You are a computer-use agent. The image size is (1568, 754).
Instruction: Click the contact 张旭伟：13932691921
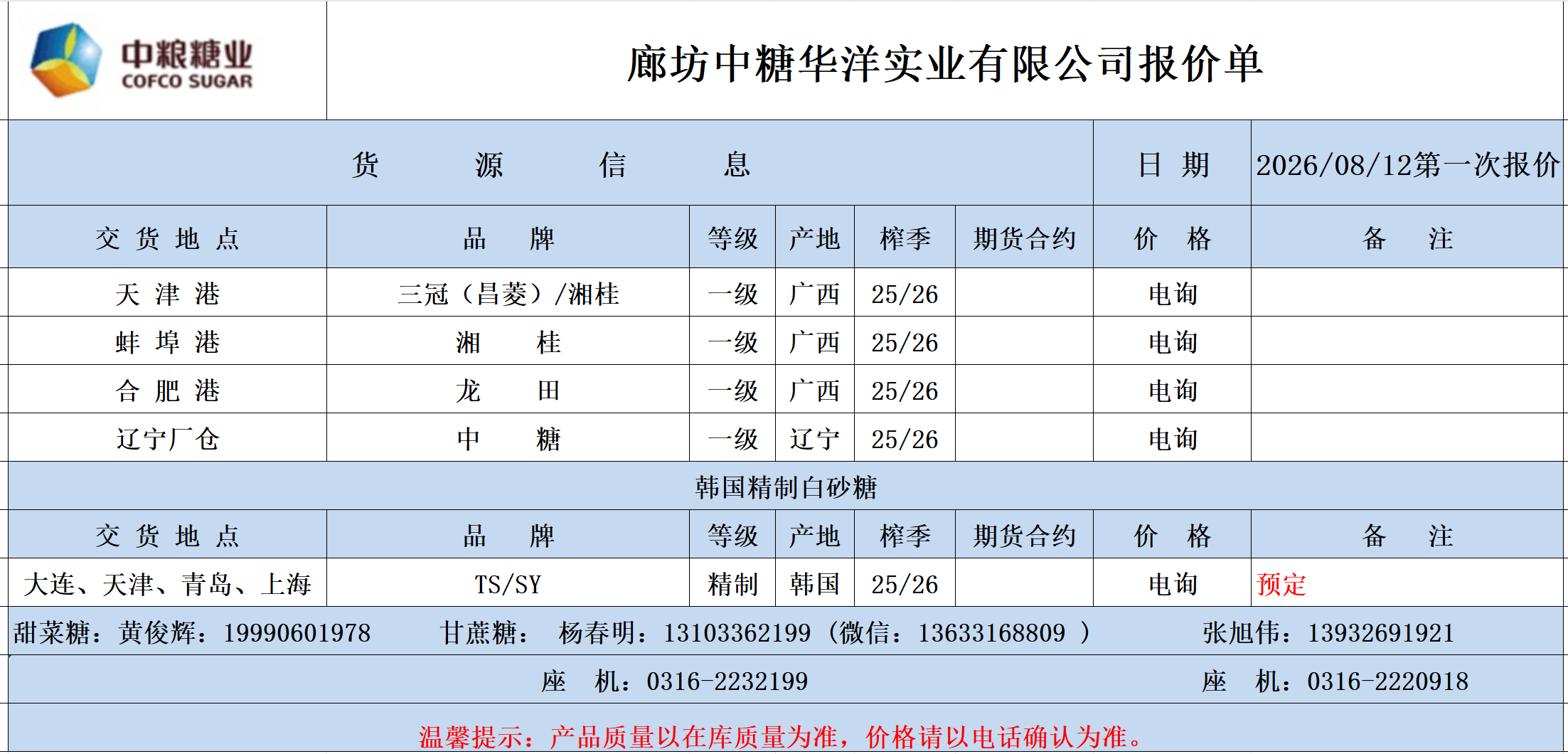[x=1328, y=633]
